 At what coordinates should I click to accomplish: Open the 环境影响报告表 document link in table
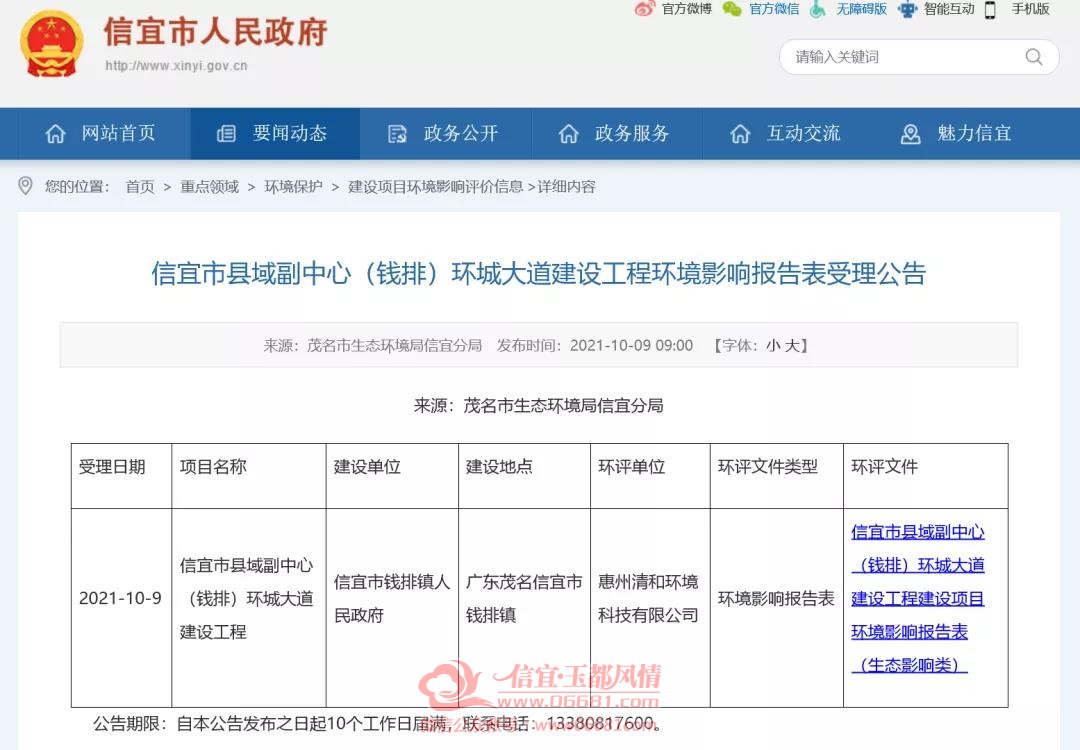[x=917, y=598]
